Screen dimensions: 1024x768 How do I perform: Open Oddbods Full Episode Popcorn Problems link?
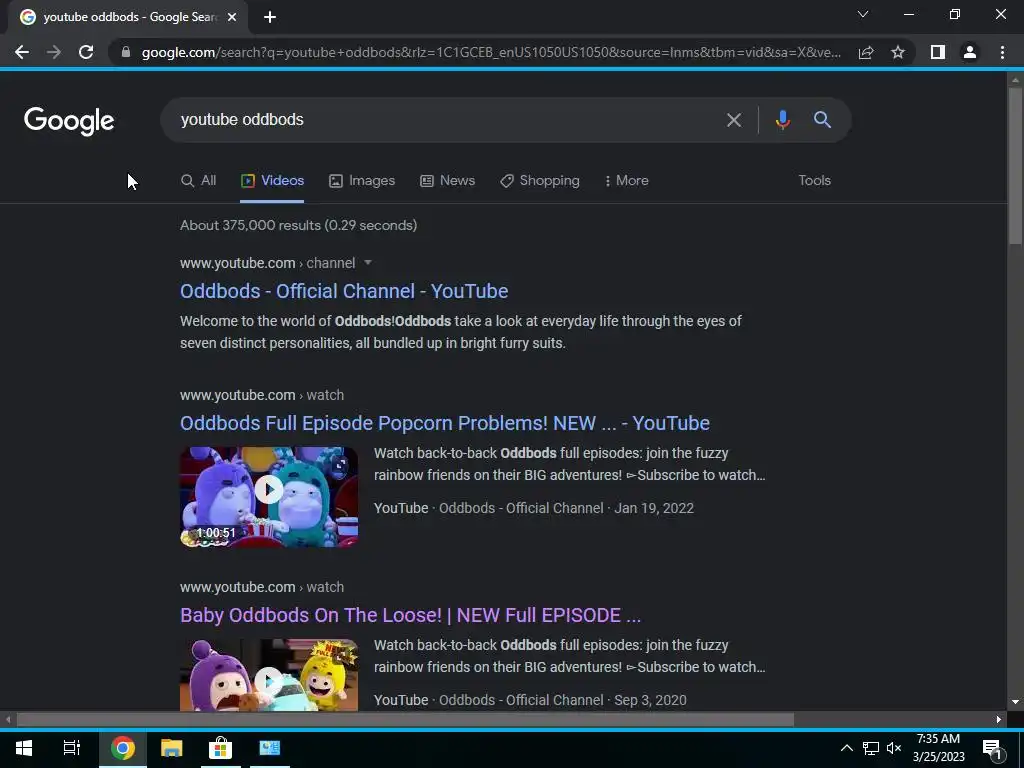click(x=445, y=423)
